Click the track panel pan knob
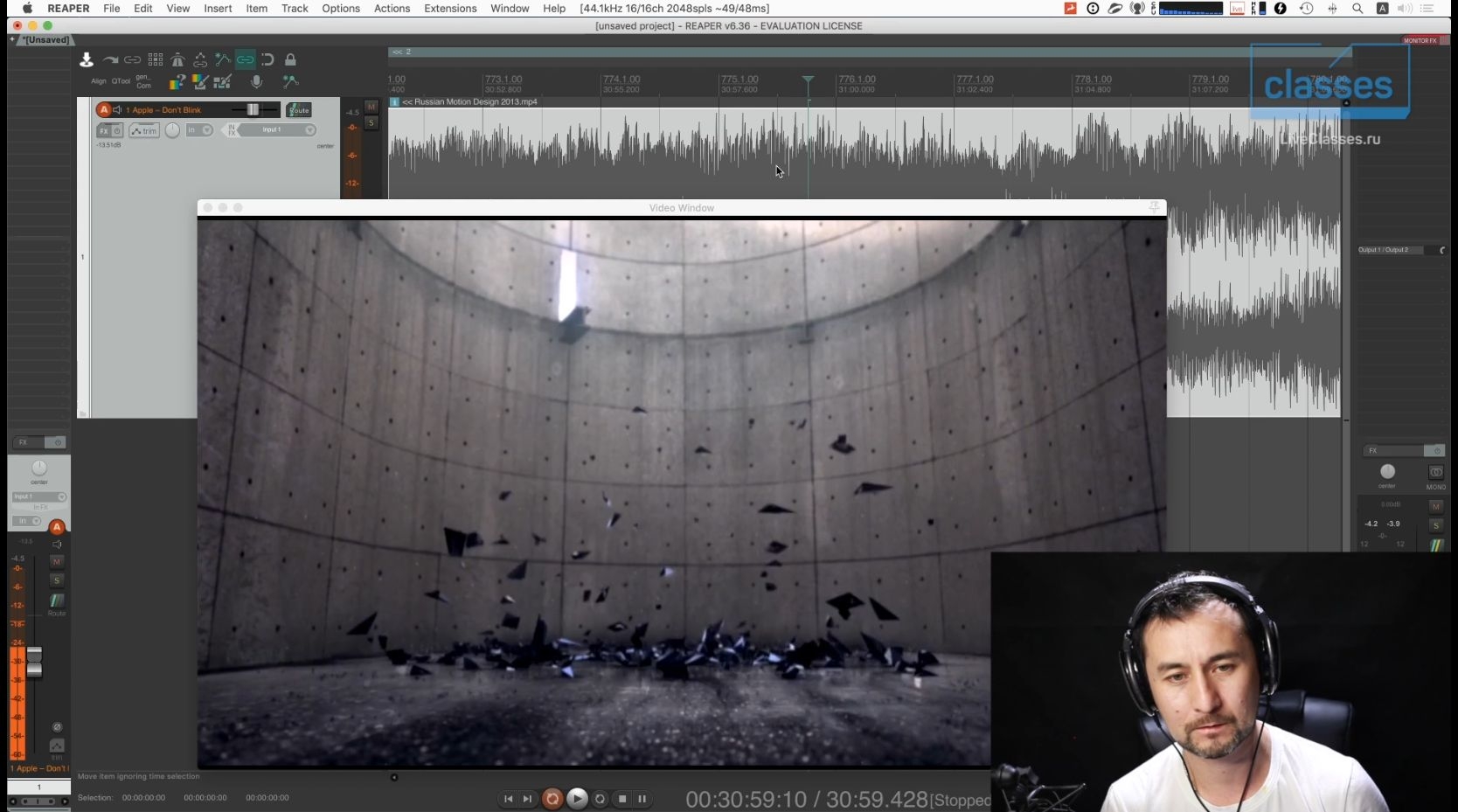The width and height of the screenshot is (1458, 812). [172, 130]
